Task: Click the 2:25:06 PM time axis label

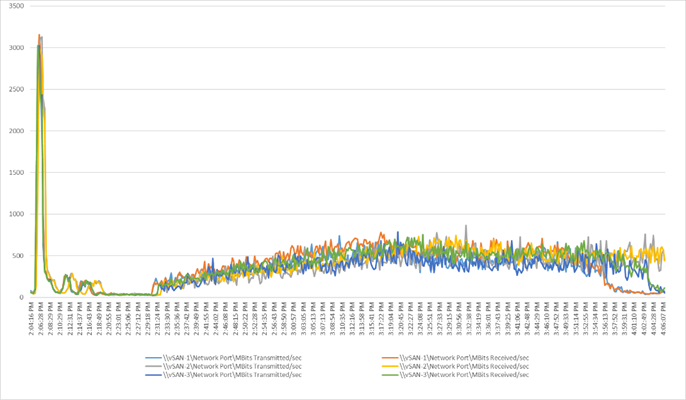Action: tap(128, 318)
